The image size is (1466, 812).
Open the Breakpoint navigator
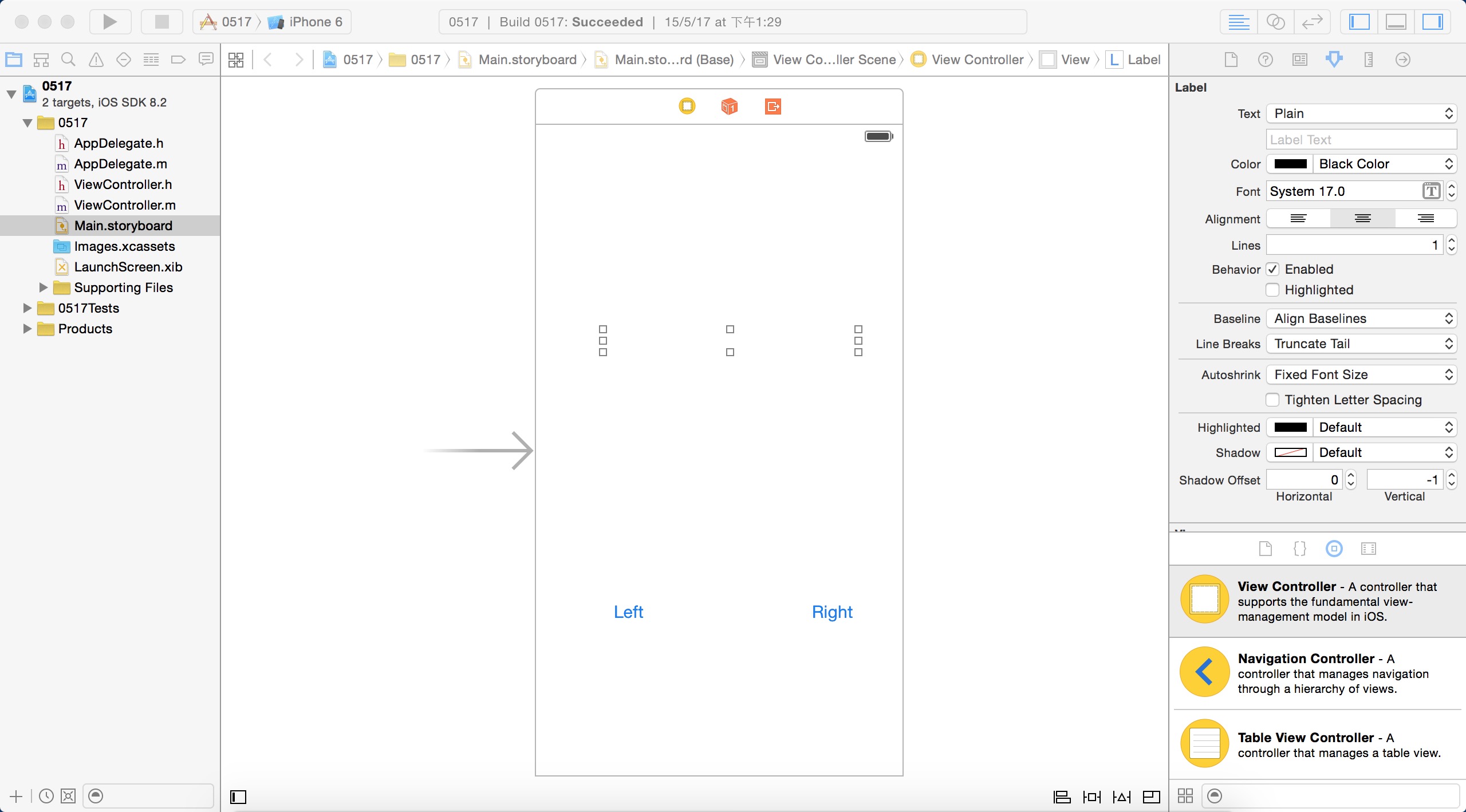179,60
